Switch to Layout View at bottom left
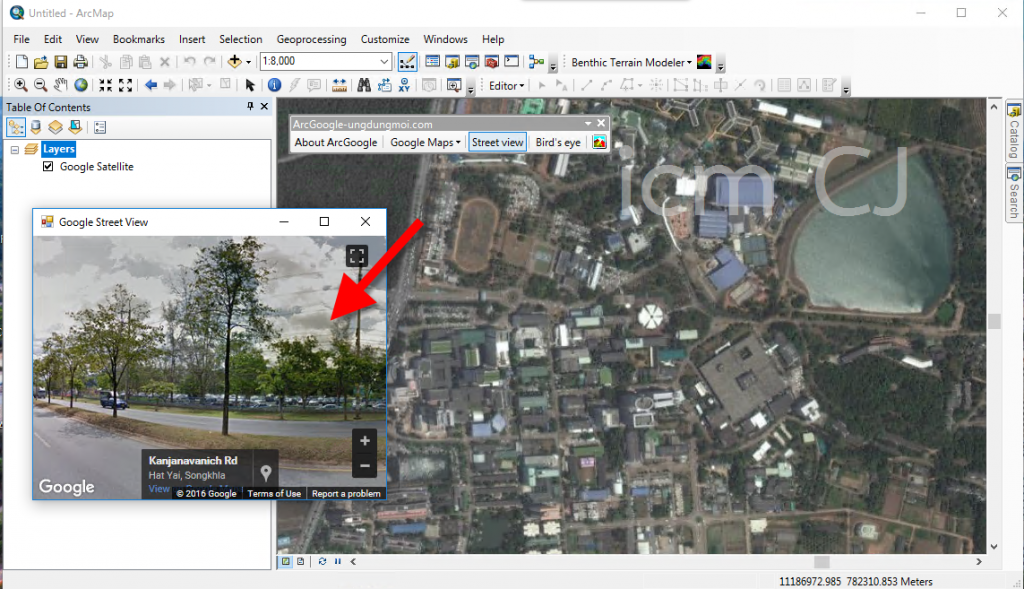This screenshot has height=589, width=1024. (x=299, y=561)
